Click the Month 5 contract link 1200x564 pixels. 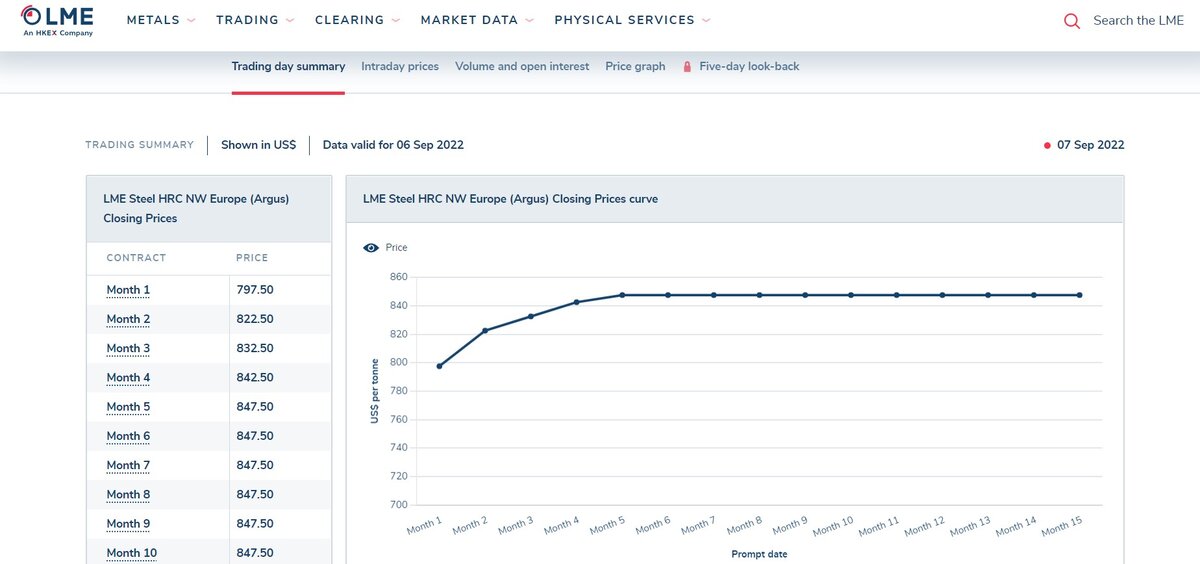pyautogui.click(x=128, y=407)
